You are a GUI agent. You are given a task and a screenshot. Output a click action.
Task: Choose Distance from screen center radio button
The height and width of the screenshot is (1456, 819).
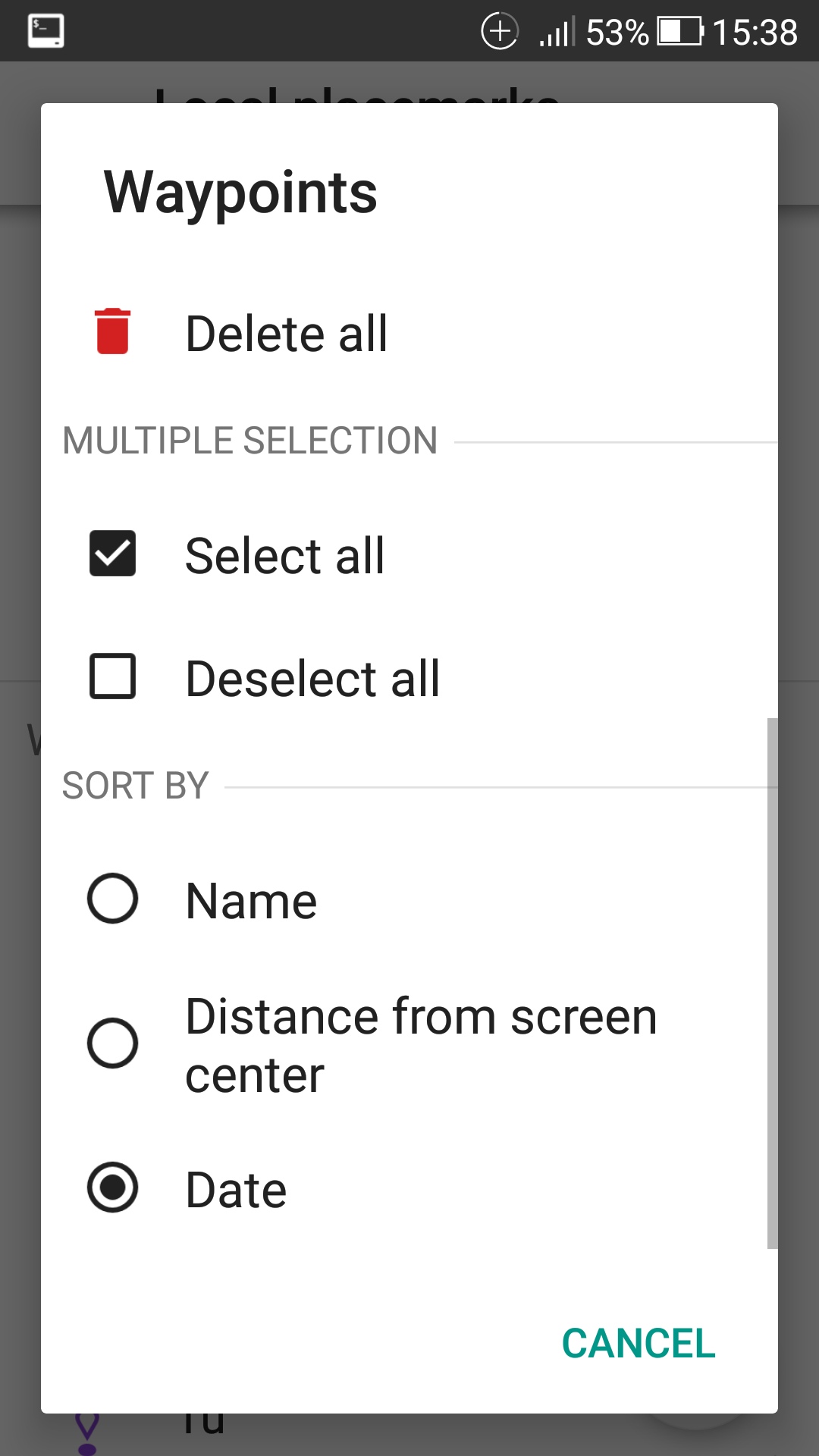113,1043
